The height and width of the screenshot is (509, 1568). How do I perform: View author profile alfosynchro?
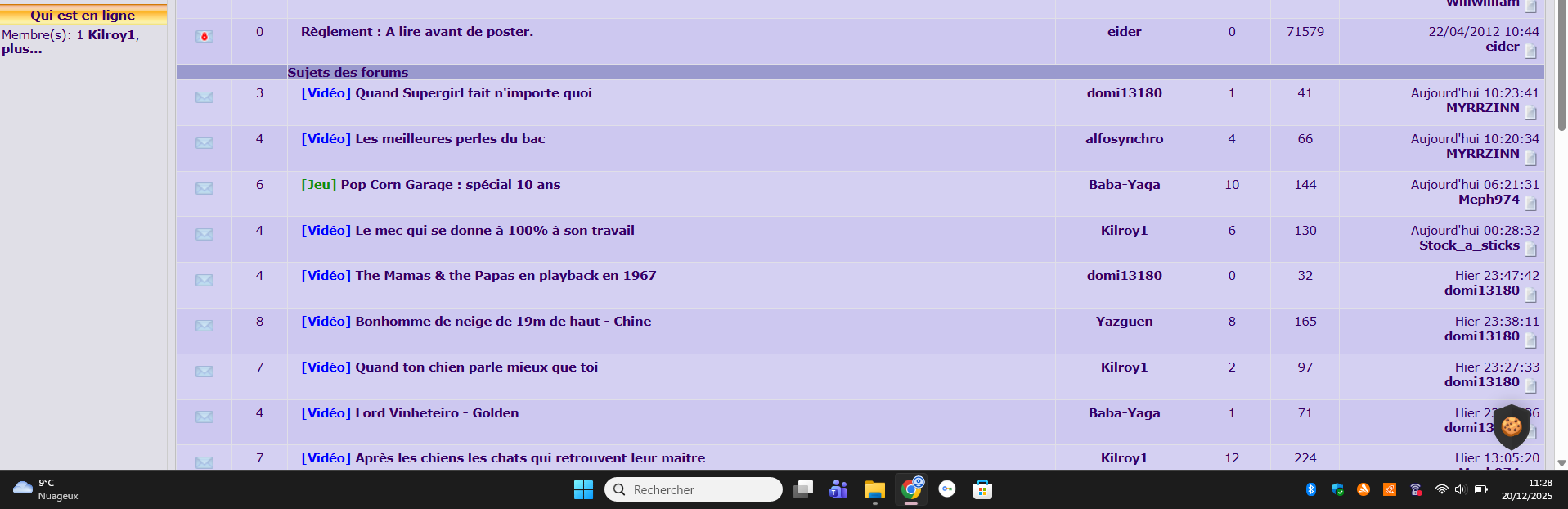tap(1124, 139)
